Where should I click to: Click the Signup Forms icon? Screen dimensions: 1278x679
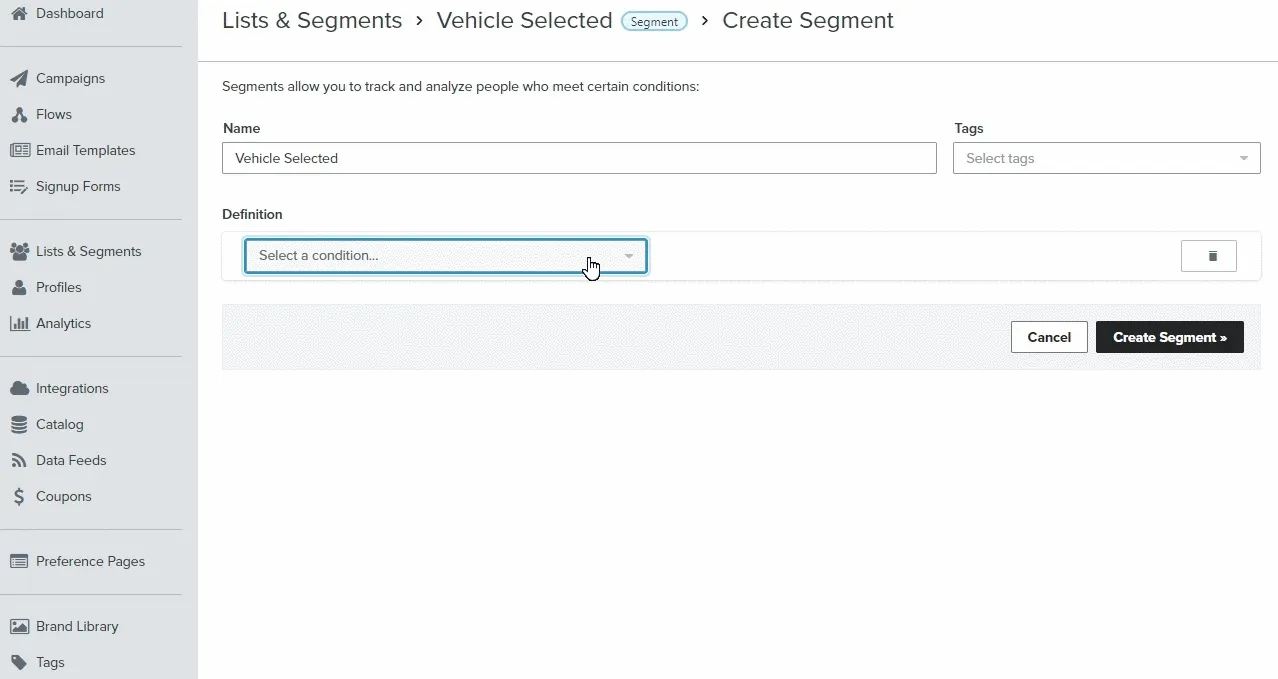coord(19,187)
